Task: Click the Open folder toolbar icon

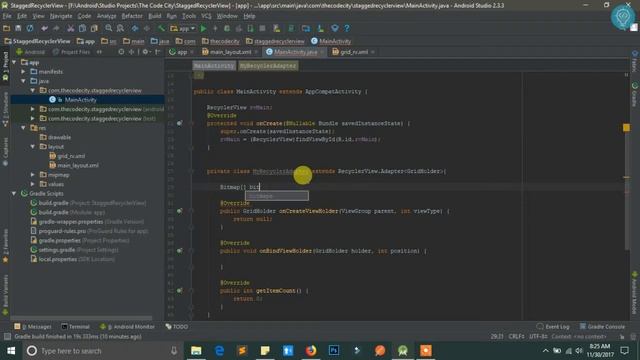Action: [7, 28]
